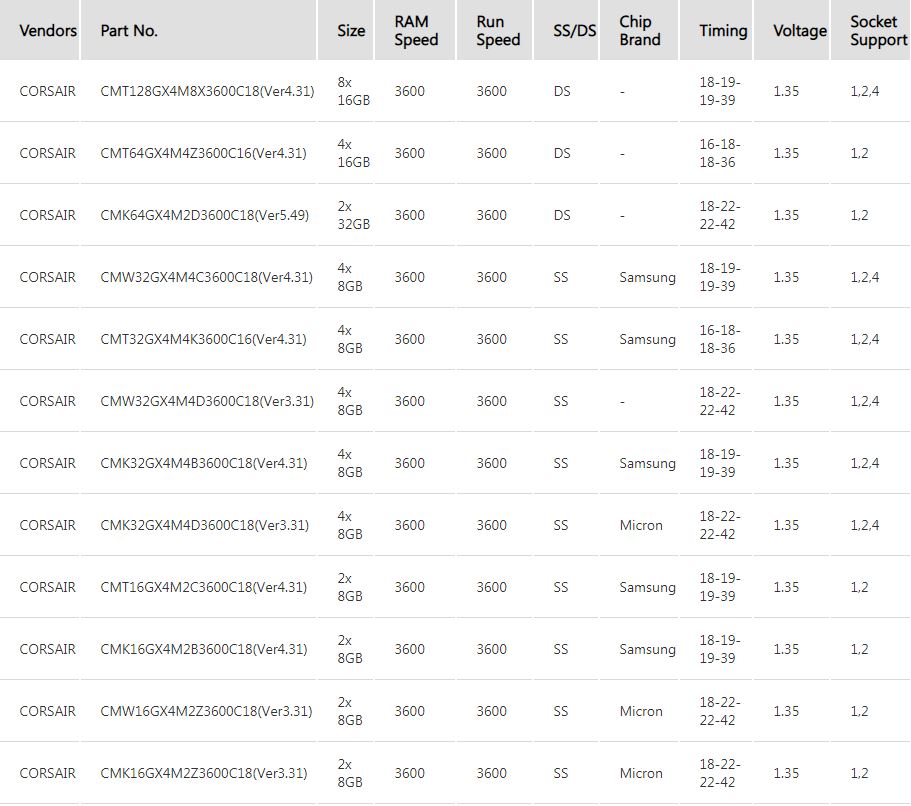Select part number CMT128GX4M8X3600C18(Ver4.31)
Viewport: 911px width, 806px height.
click(207, 91)
